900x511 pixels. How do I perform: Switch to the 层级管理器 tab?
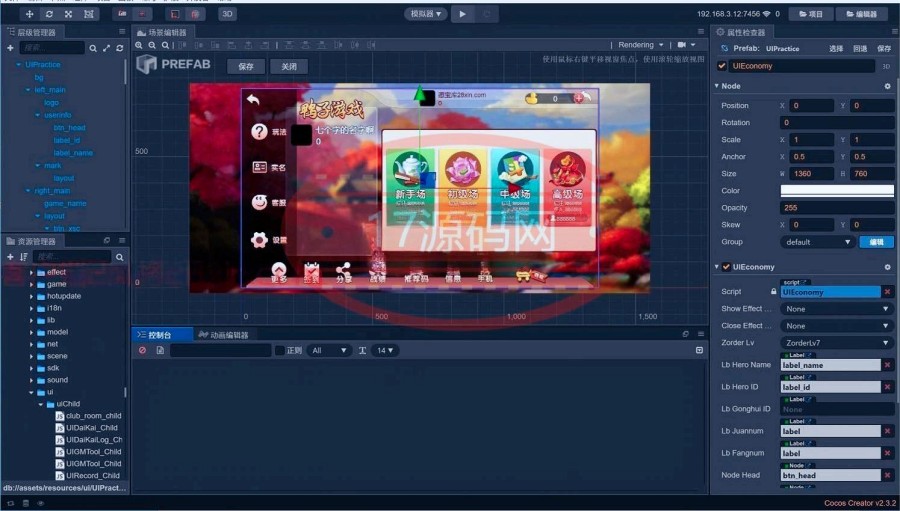pos(32,33)
